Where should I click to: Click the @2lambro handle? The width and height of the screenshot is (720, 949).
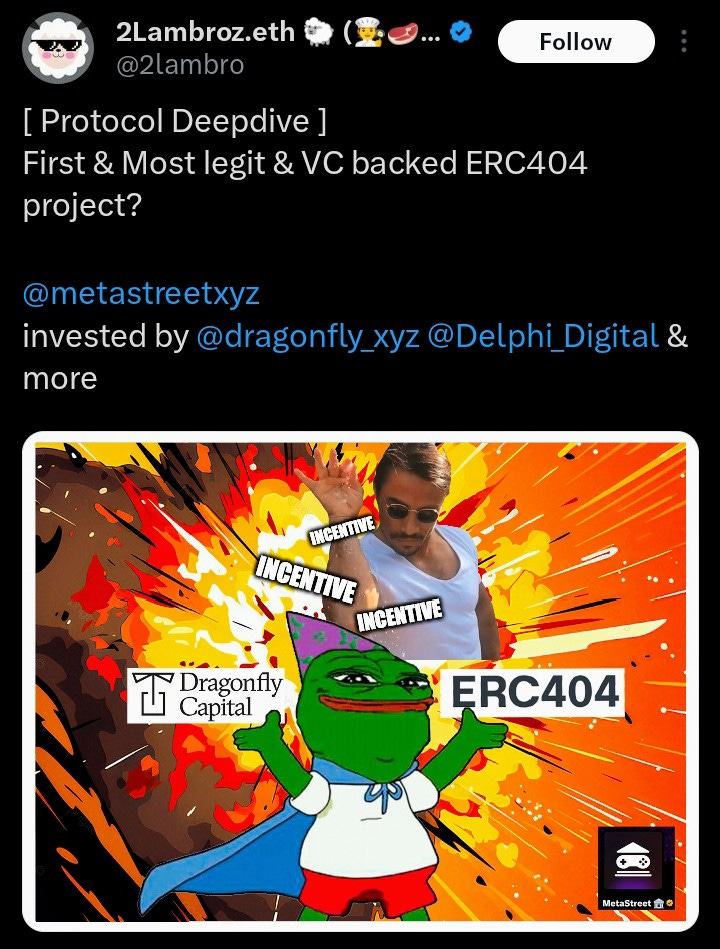(180, 65)
